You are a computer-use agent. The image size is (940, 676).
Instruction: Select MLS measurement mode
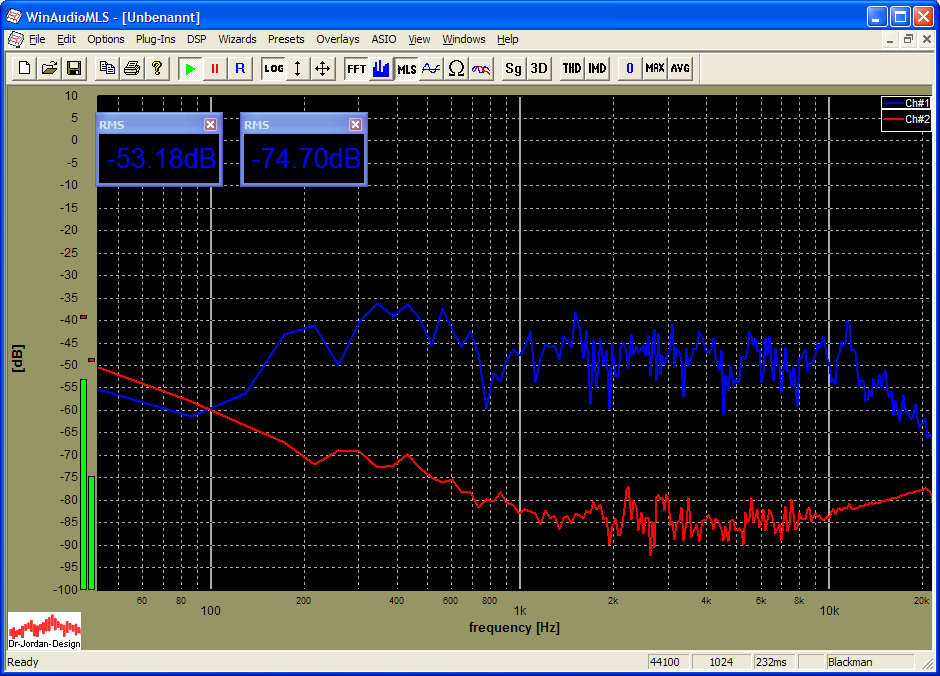pos(407,68)
